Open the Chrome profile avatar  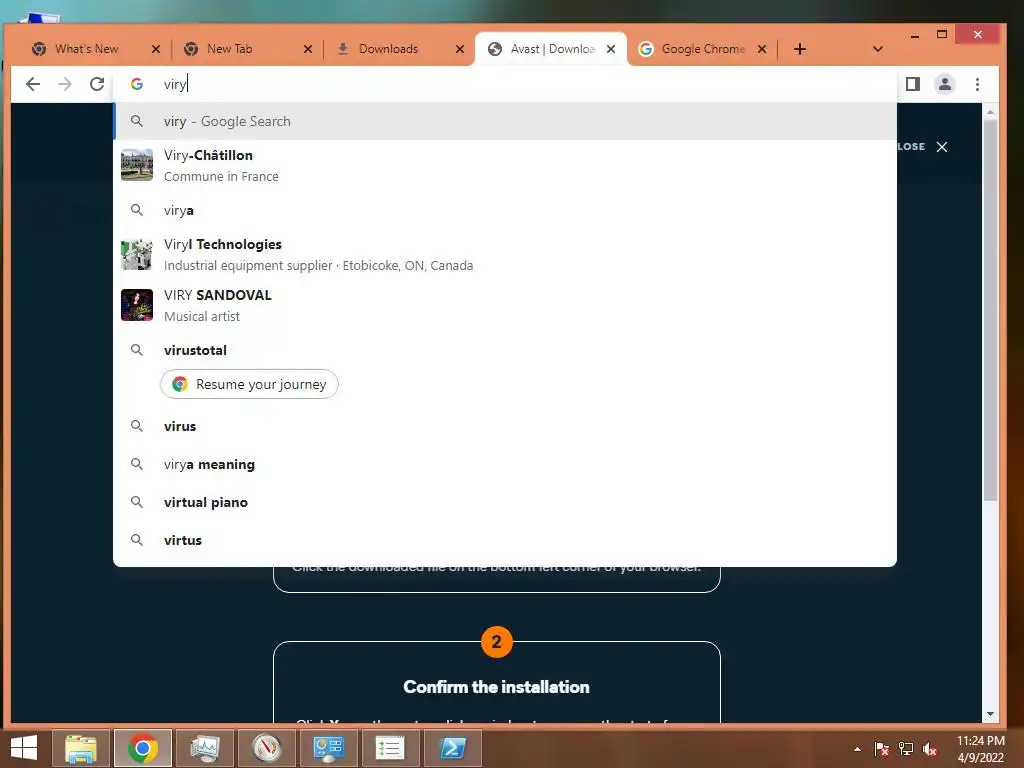pyautogui.click(x=944, y=84)
